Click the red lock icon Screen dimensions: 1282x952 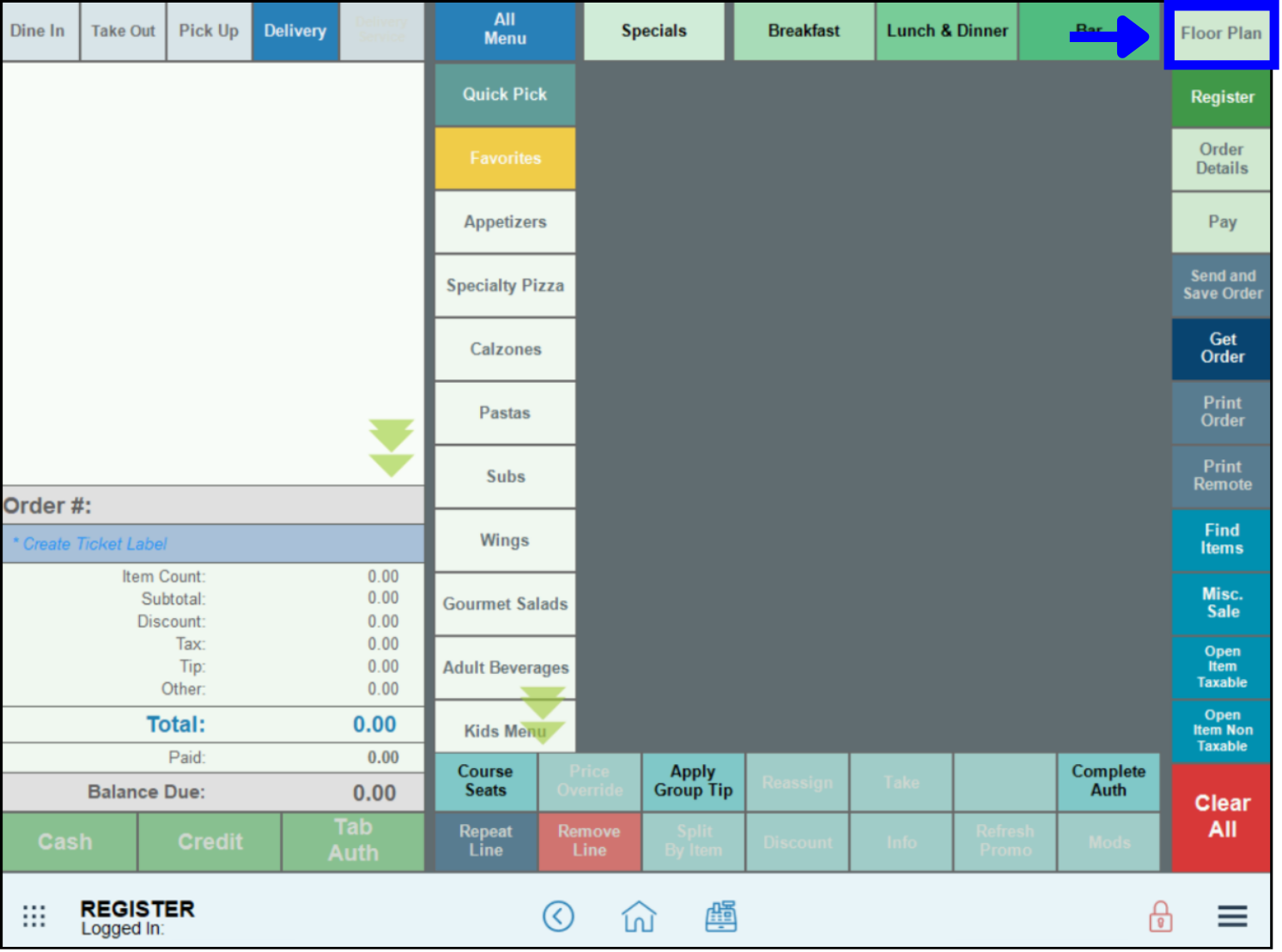[1160, 916]
